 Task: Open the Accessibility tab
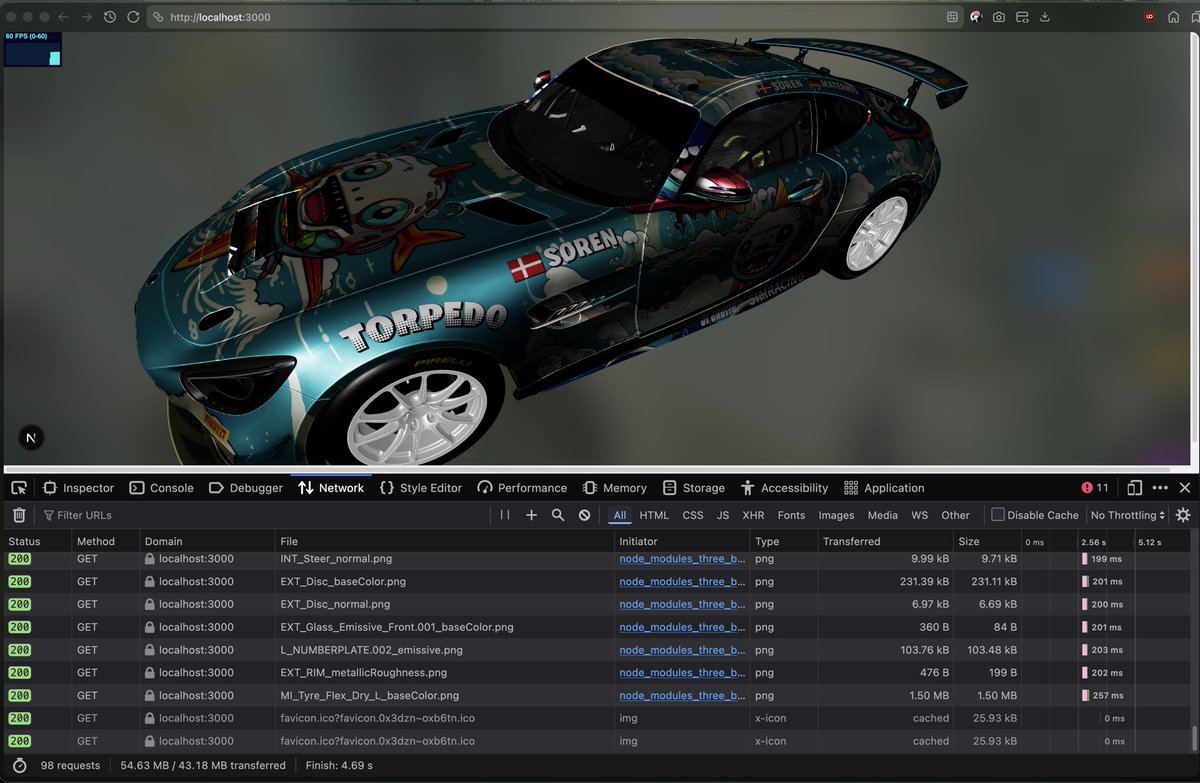click(x=785, y=488)
